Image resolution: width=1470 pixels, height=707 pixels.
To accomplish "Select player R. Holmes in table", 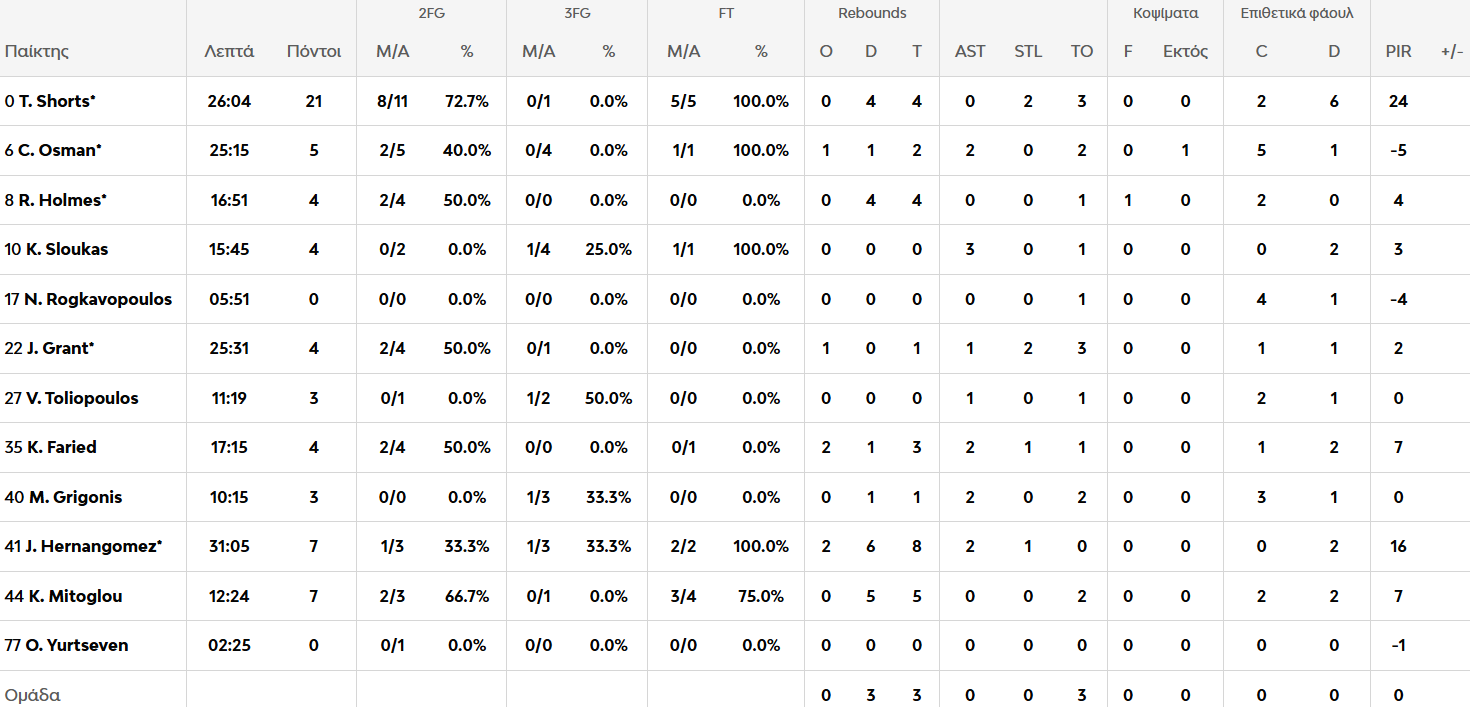I will coord(61,200).
